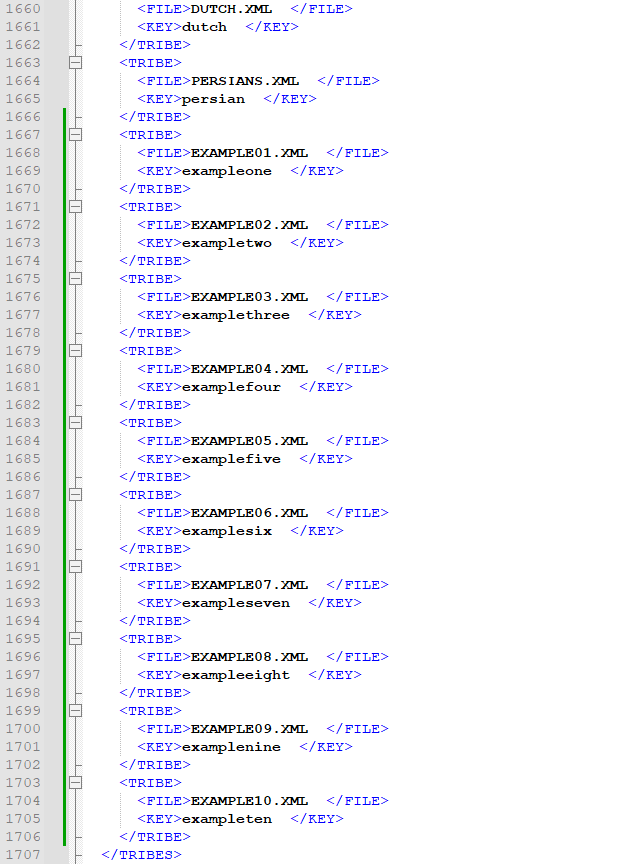Click the text EXAMPLE10.XML
The image size is (624, 864).
[x=250, y=801]
